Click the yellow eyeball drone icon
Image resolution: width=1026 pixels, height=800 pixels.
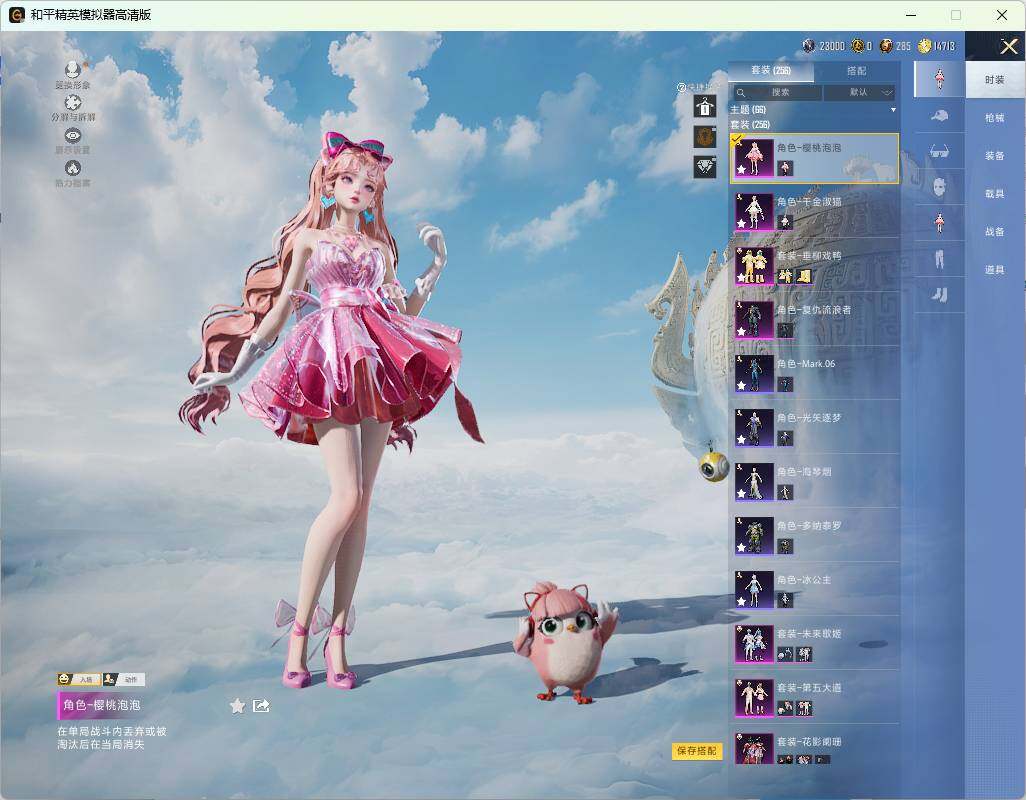click(x=713, y=466)
